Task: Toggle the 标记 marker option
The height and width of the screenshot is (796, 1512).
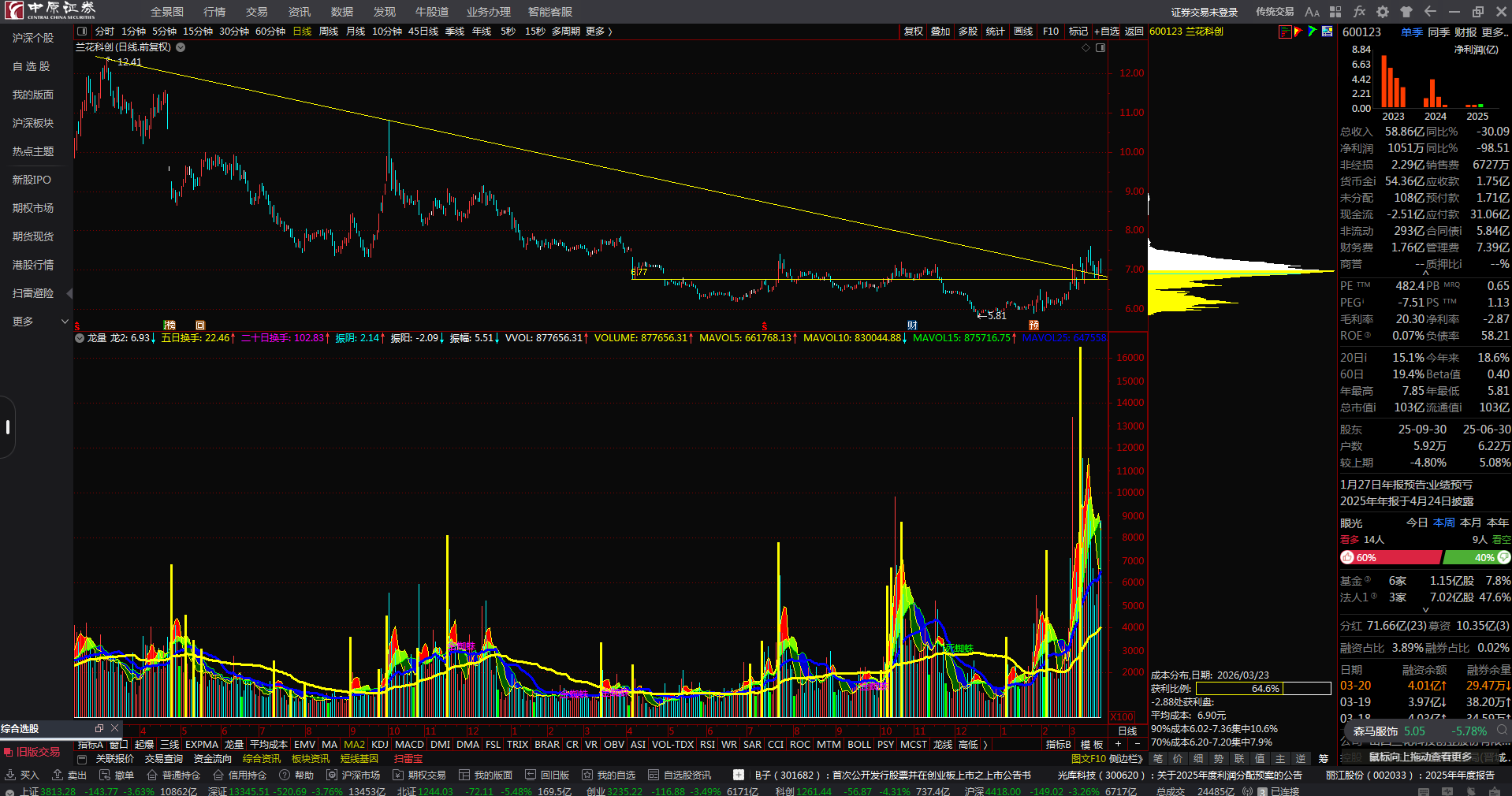Action: [x=1078, y=32]
